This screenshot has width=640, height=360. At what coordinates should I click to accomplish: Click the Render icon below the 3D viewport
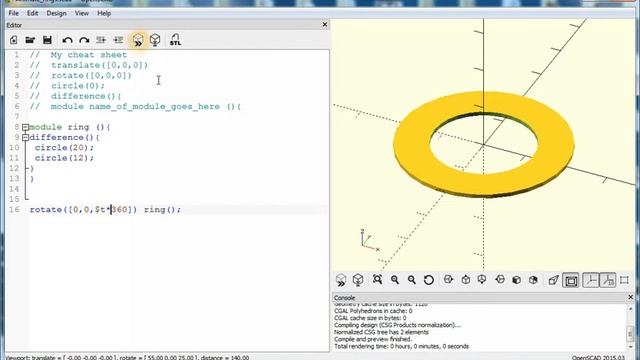(x=358, y=280)
